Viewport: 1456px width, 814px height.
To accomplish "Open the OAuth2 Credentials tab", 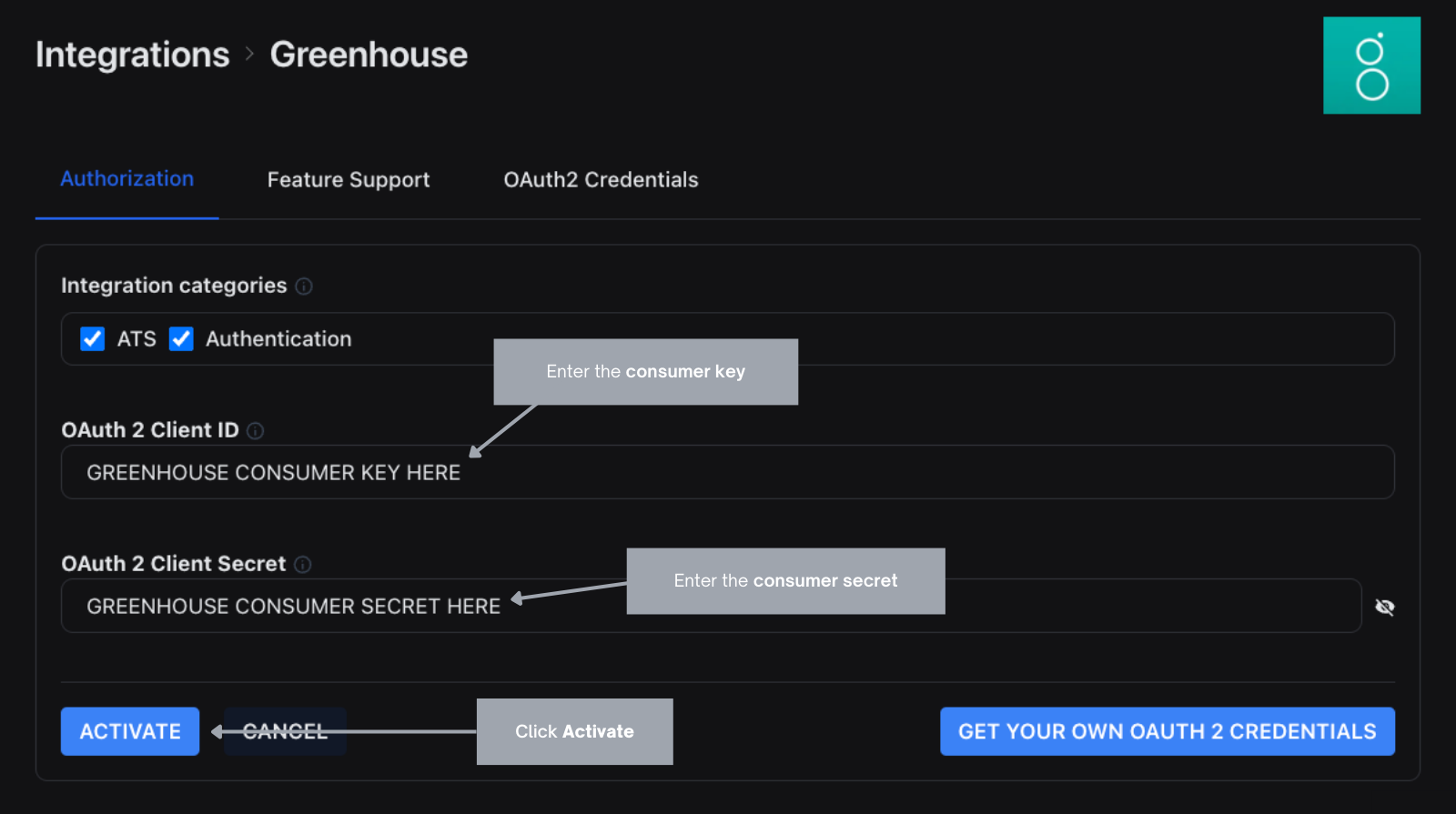I will (x=601, y=180).
